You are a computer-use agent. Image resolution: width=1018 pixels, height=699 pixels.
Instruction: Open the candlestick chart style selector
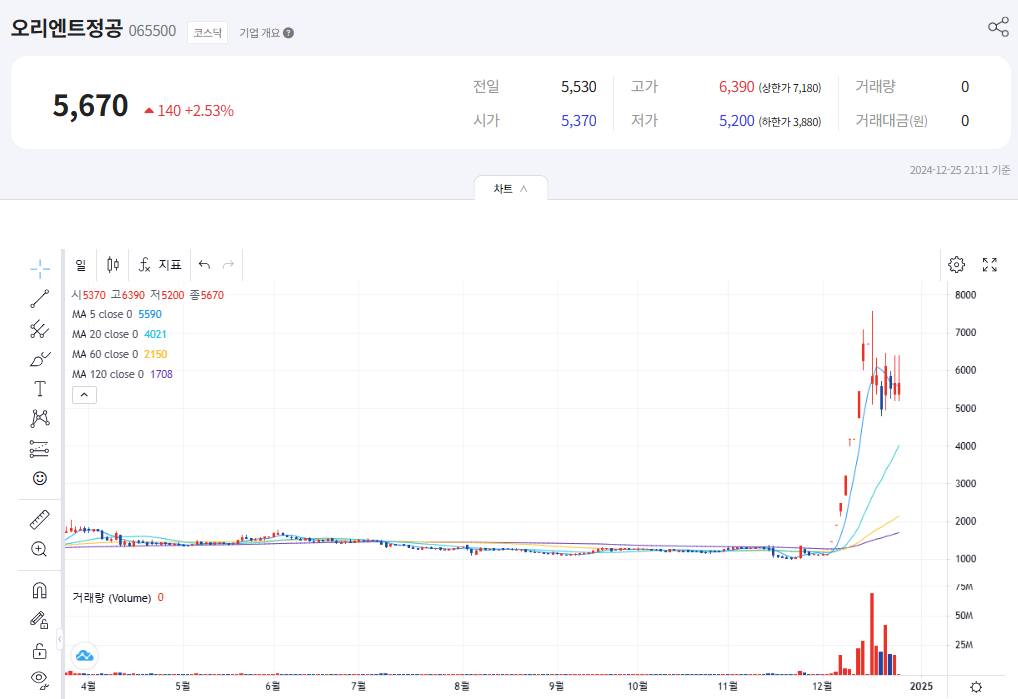(113, 265)
